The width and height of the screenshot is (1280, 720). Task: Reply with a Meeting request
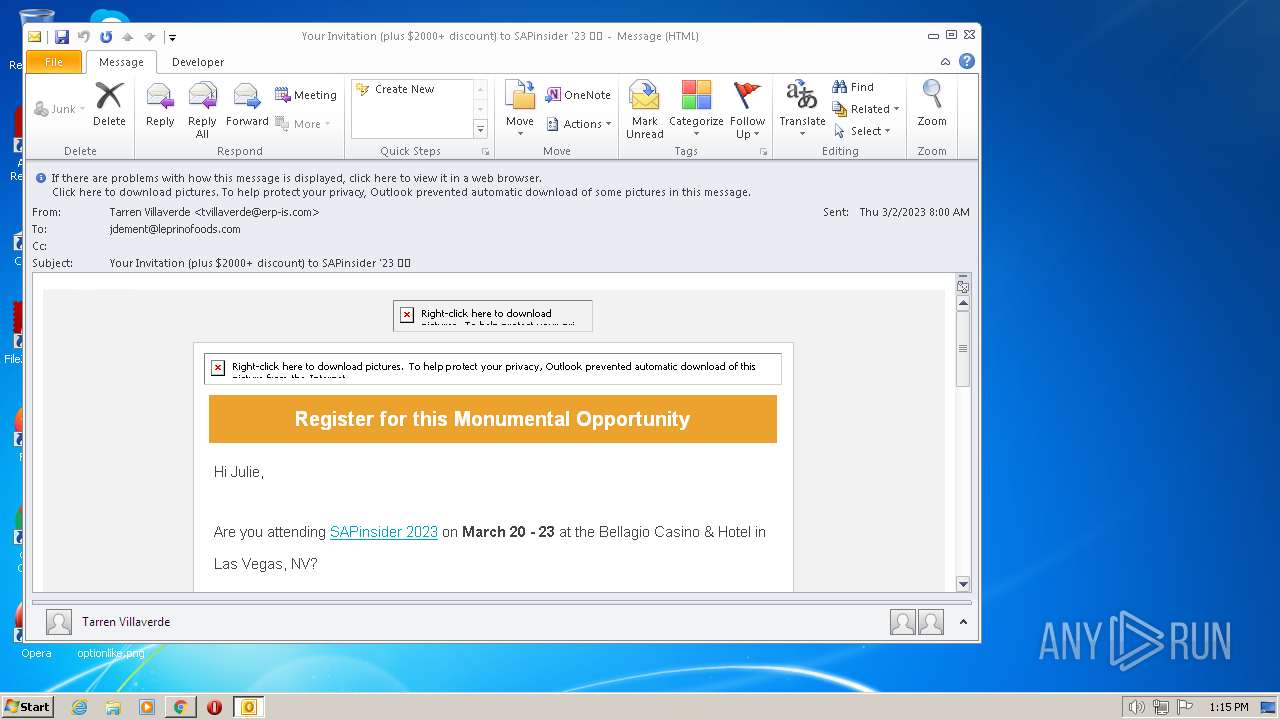(x=306, y=95)
